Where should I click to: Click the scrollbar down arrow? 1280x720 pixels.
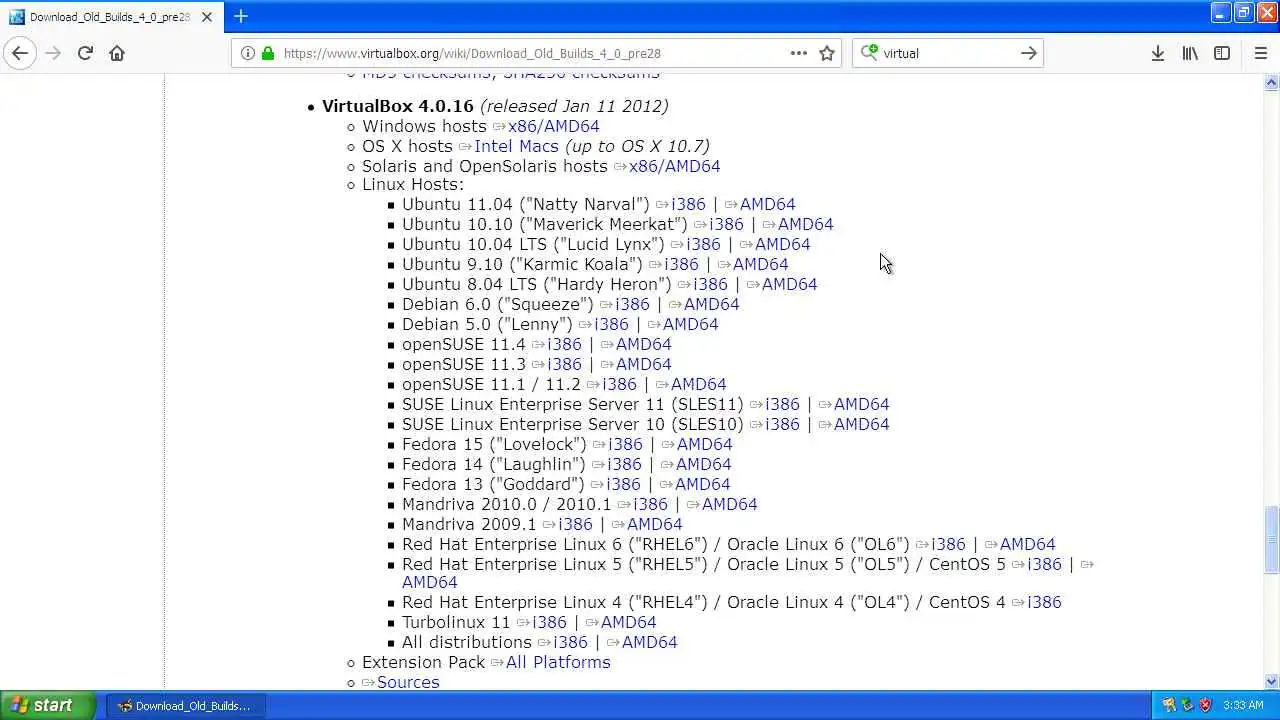pyautogui.click(x=1271, y=681)
